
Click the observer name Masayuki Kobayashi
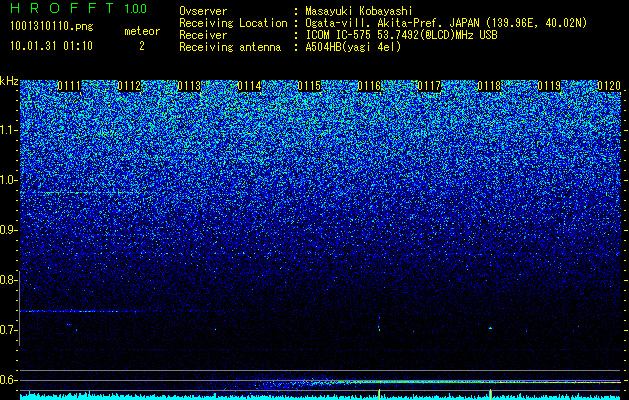[359, 11]
